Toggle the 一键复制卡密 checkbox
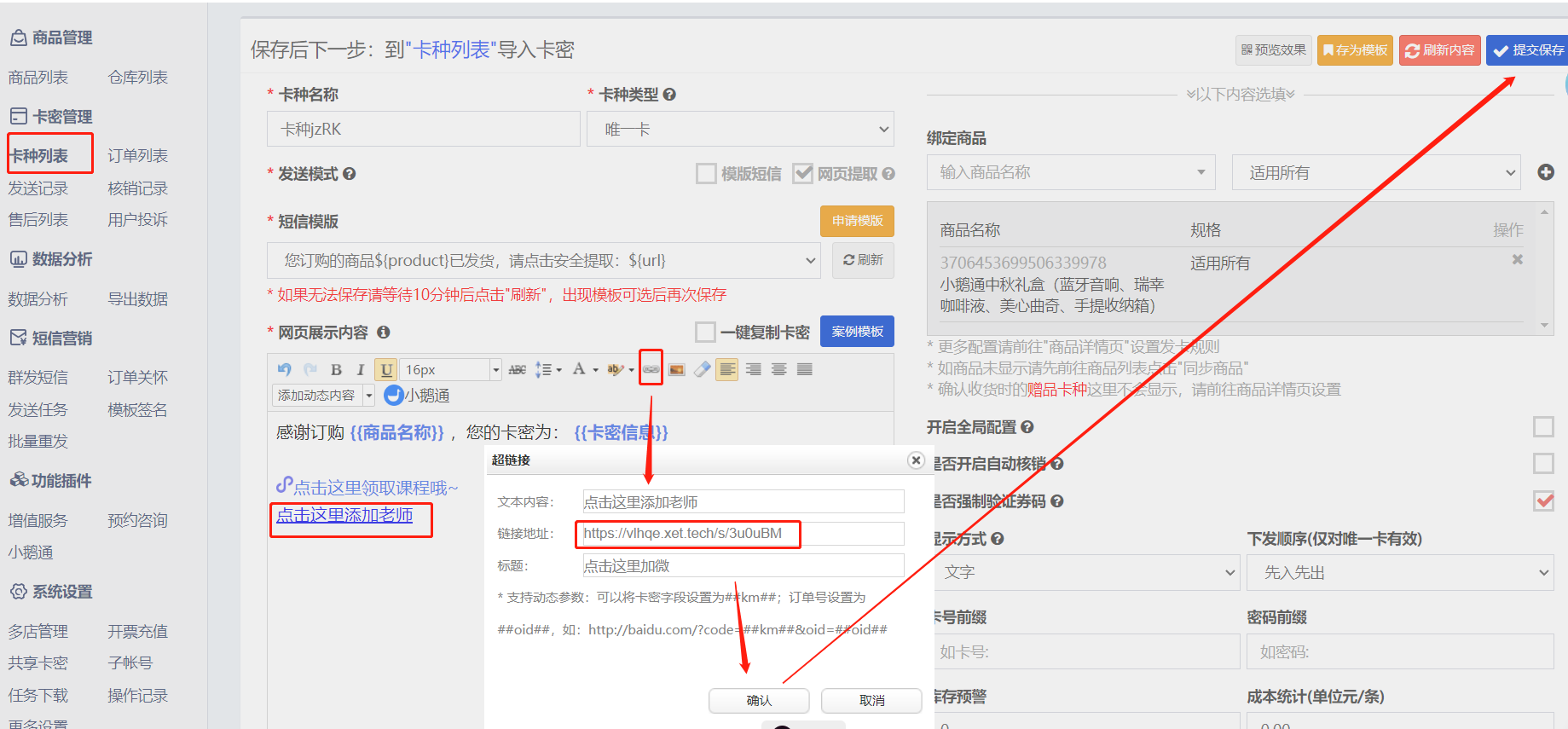 (705, 332)
